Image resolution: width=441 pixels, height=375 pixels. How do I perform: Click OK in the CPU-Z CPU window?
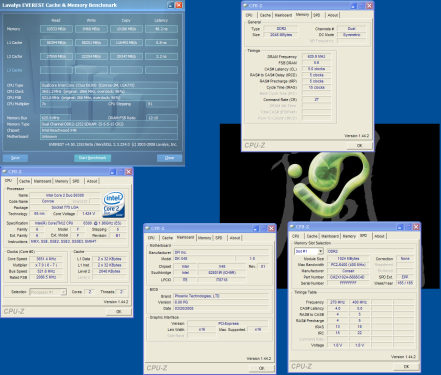(119, 312)
